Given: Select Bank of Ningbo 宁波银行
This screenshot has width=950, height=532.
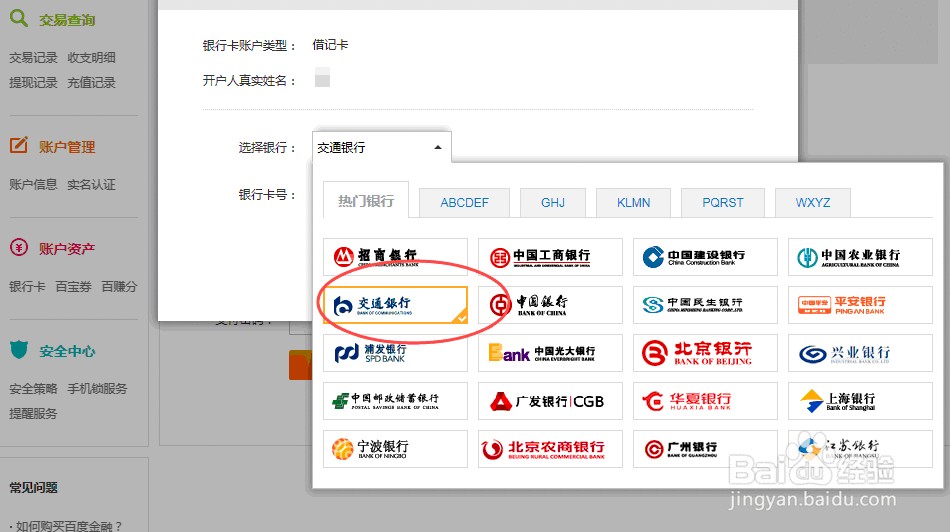Looking at the screenshot, I should tap(395, 449).
